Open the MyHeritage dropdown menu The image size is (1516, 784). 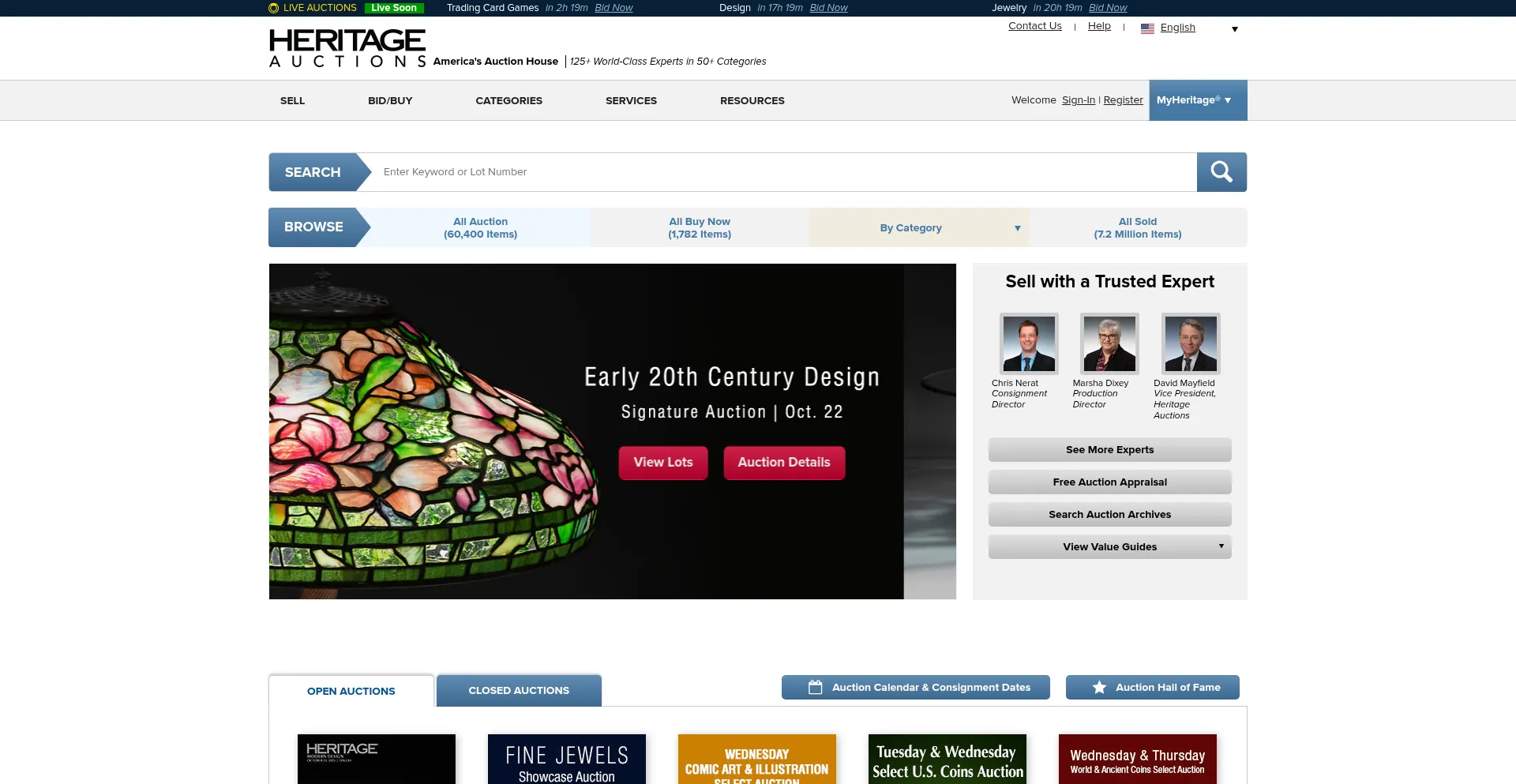click(1197, 100)
